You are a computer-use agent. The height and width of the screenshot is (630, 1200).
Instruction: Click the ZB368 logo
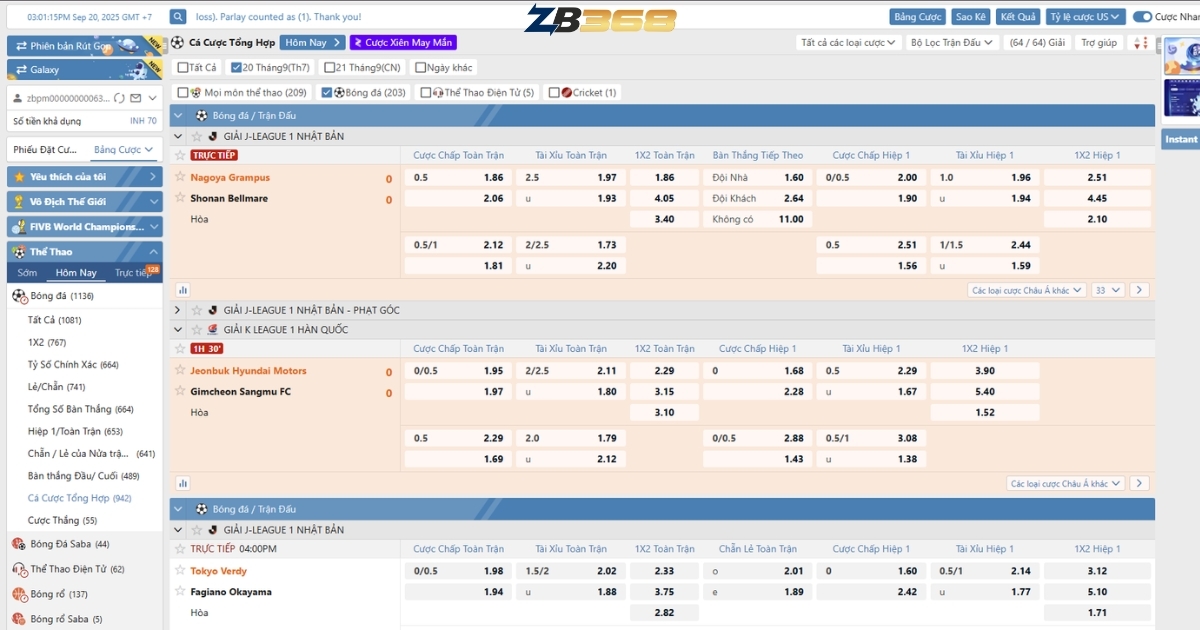pyautogui.click(x=600, y=19)
